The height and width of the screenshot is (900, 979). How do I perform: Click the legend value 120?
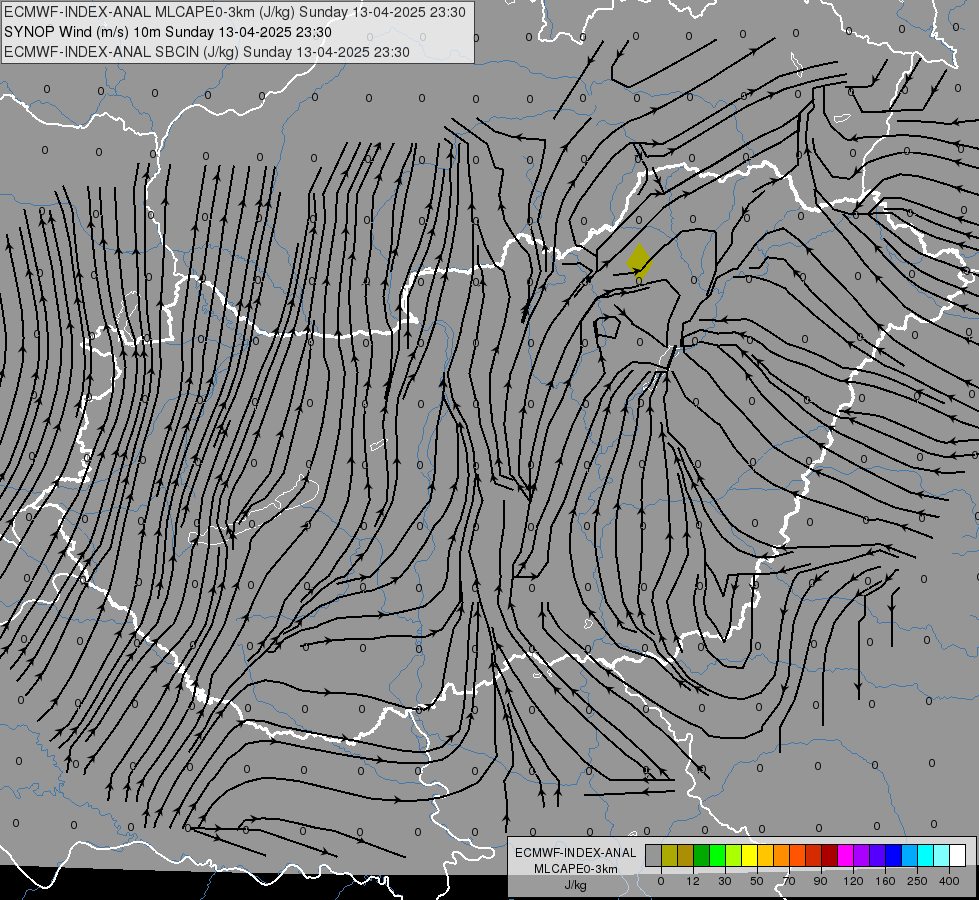click(x=854, y=881)
